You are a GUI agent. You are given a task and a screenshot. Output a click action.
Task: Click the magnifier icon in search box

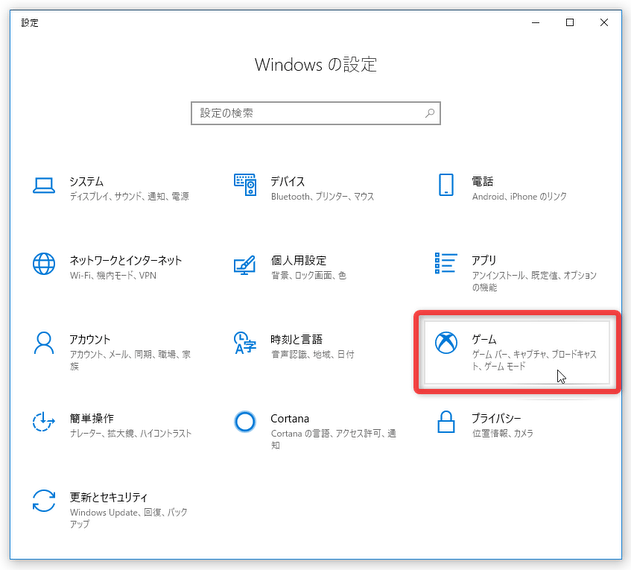pyautogui.click(x=430, y=113)
